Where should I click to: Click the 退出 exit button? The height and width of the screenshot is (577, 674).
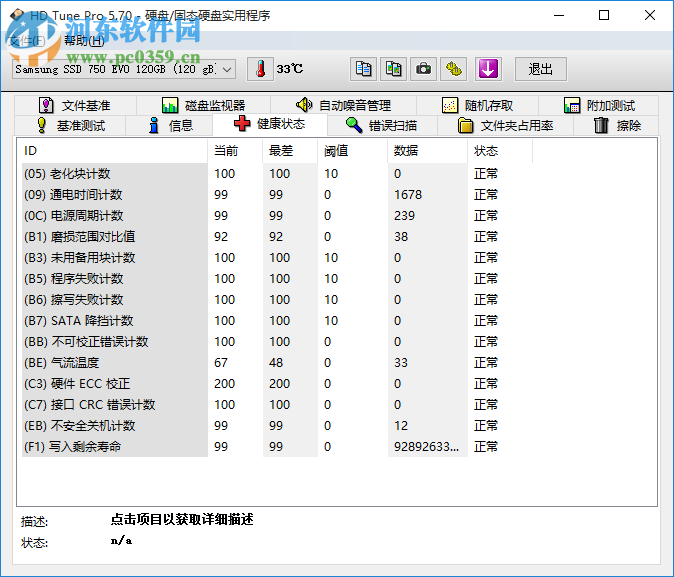(541, 69)
